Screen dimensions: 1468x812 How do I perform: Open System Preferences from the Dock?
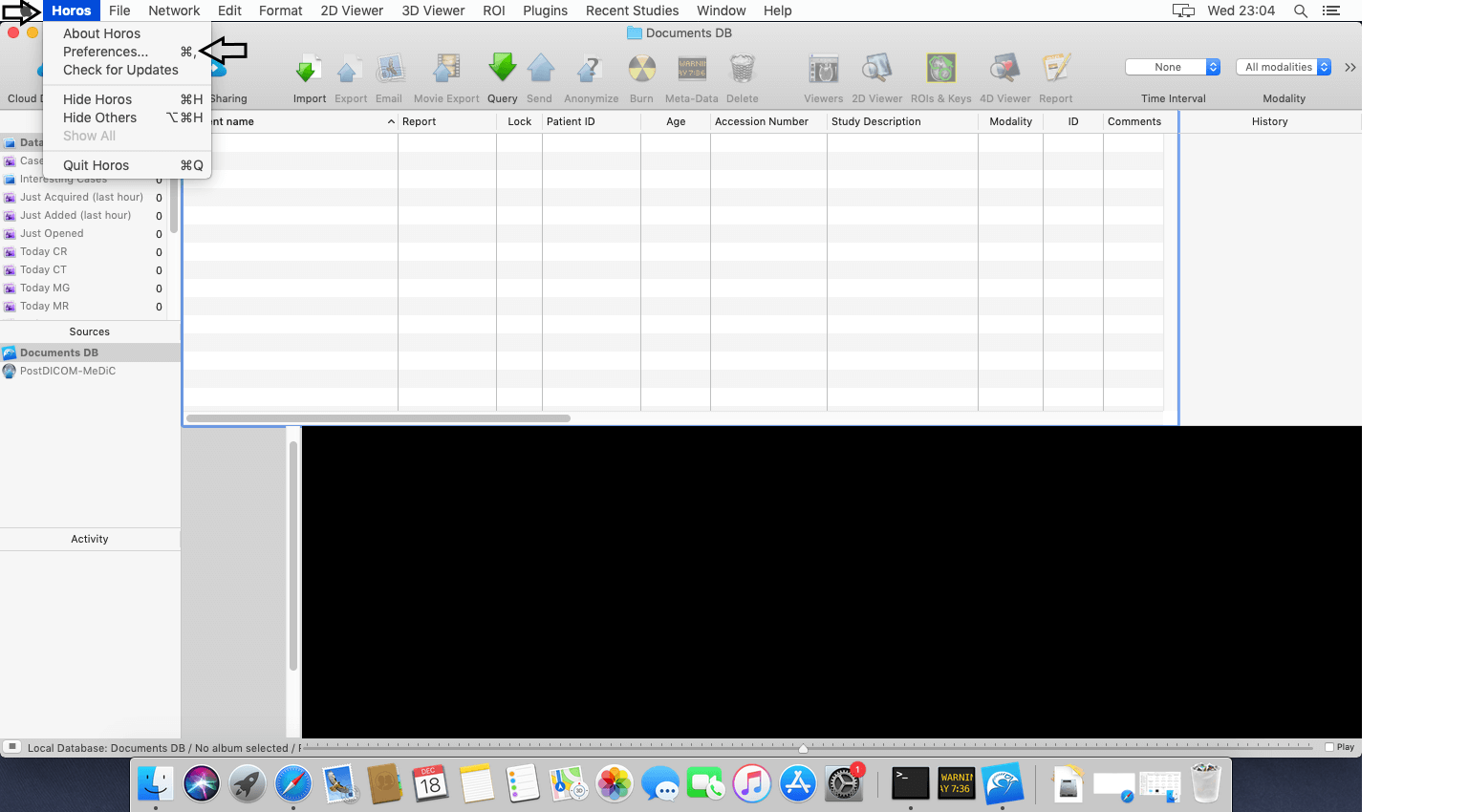[844, 784]
